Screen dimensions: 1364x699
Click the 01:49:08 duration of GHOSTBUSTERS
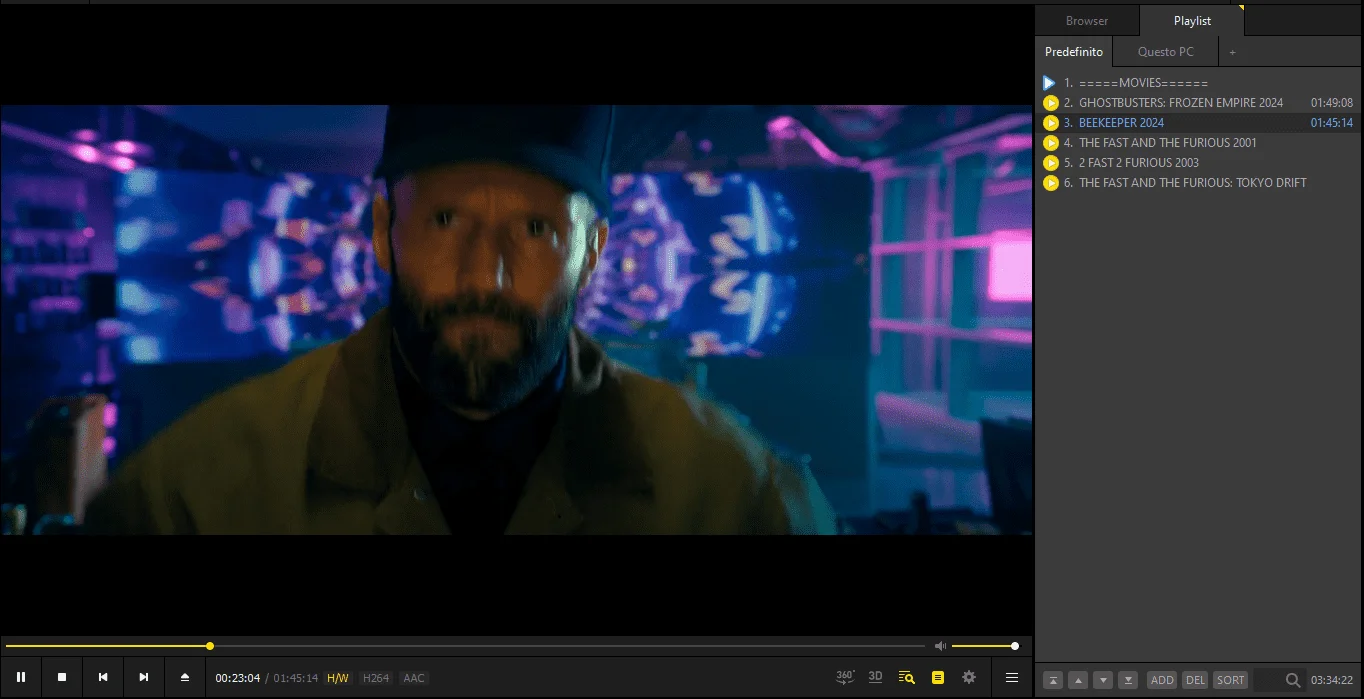1332,103
